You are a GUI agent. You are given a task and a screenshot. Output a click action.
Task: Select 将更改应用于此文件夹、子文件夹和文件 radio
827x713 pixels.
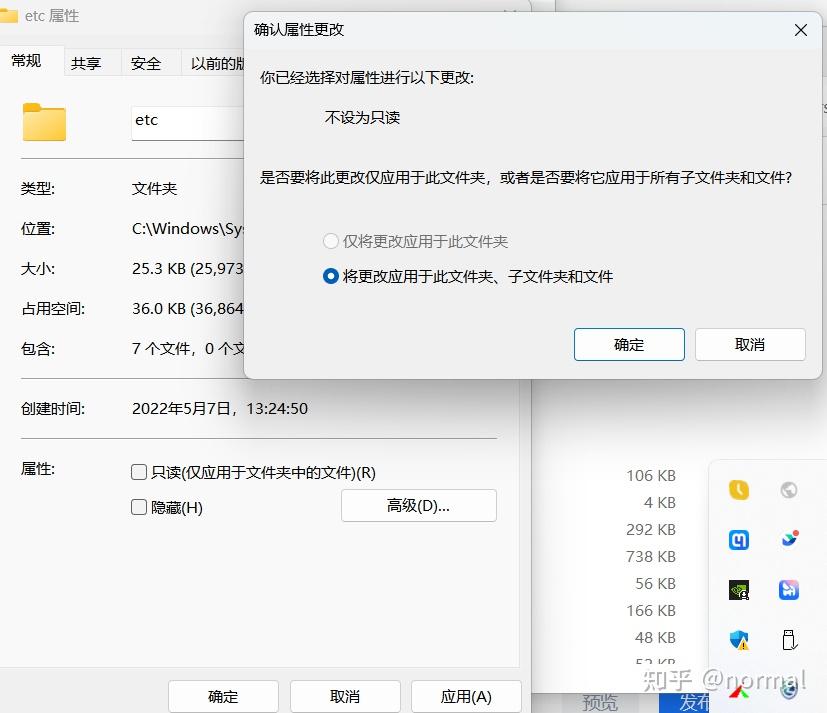[x=330, y=276]
